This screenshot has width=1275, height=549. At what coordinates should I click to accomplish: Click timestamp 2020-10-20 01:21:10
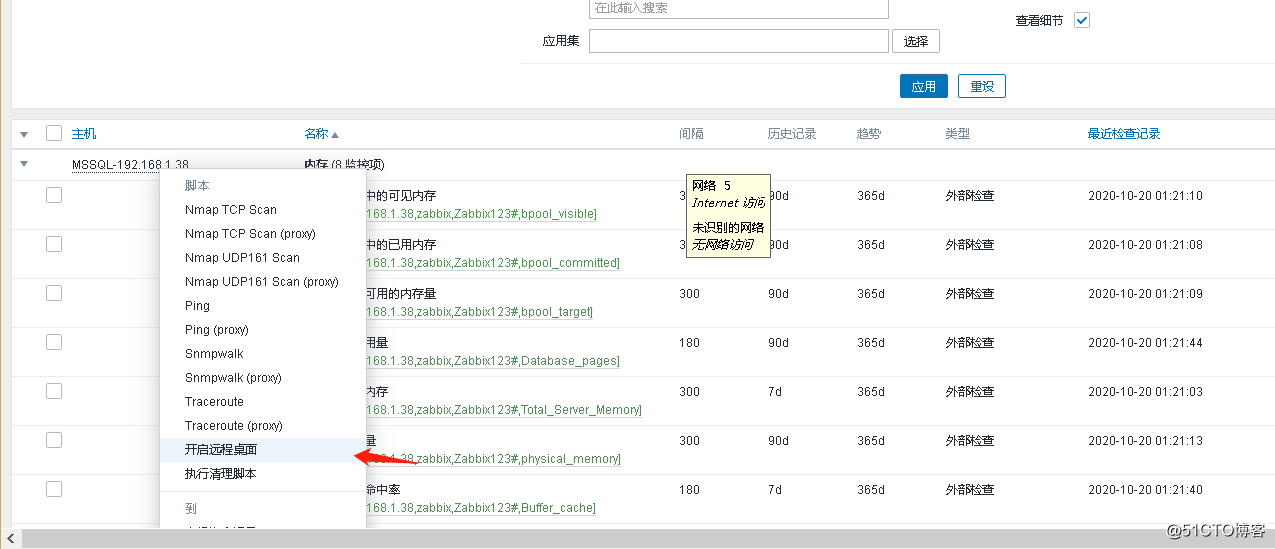(x=1145, y=196)
